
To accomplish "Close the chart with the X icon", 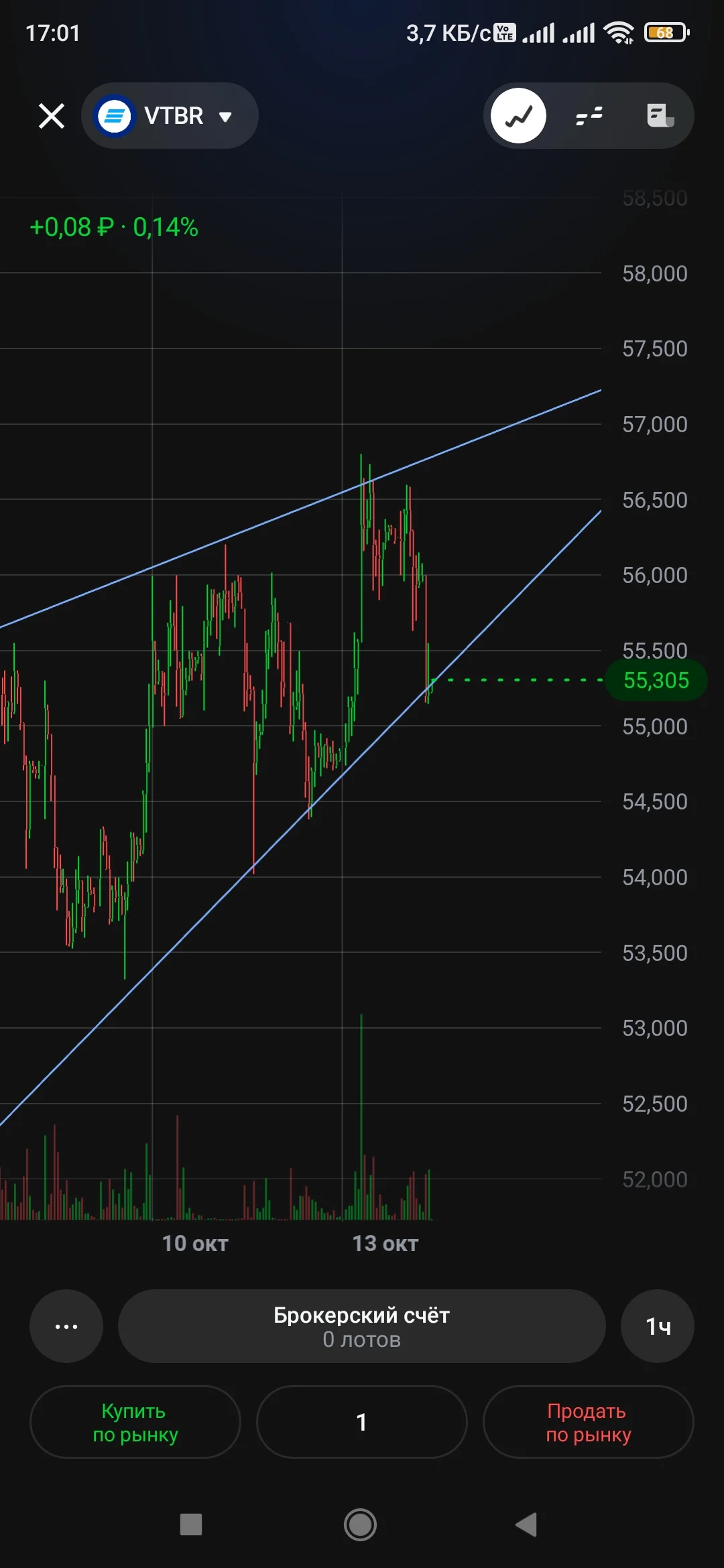I will (52, 116).
